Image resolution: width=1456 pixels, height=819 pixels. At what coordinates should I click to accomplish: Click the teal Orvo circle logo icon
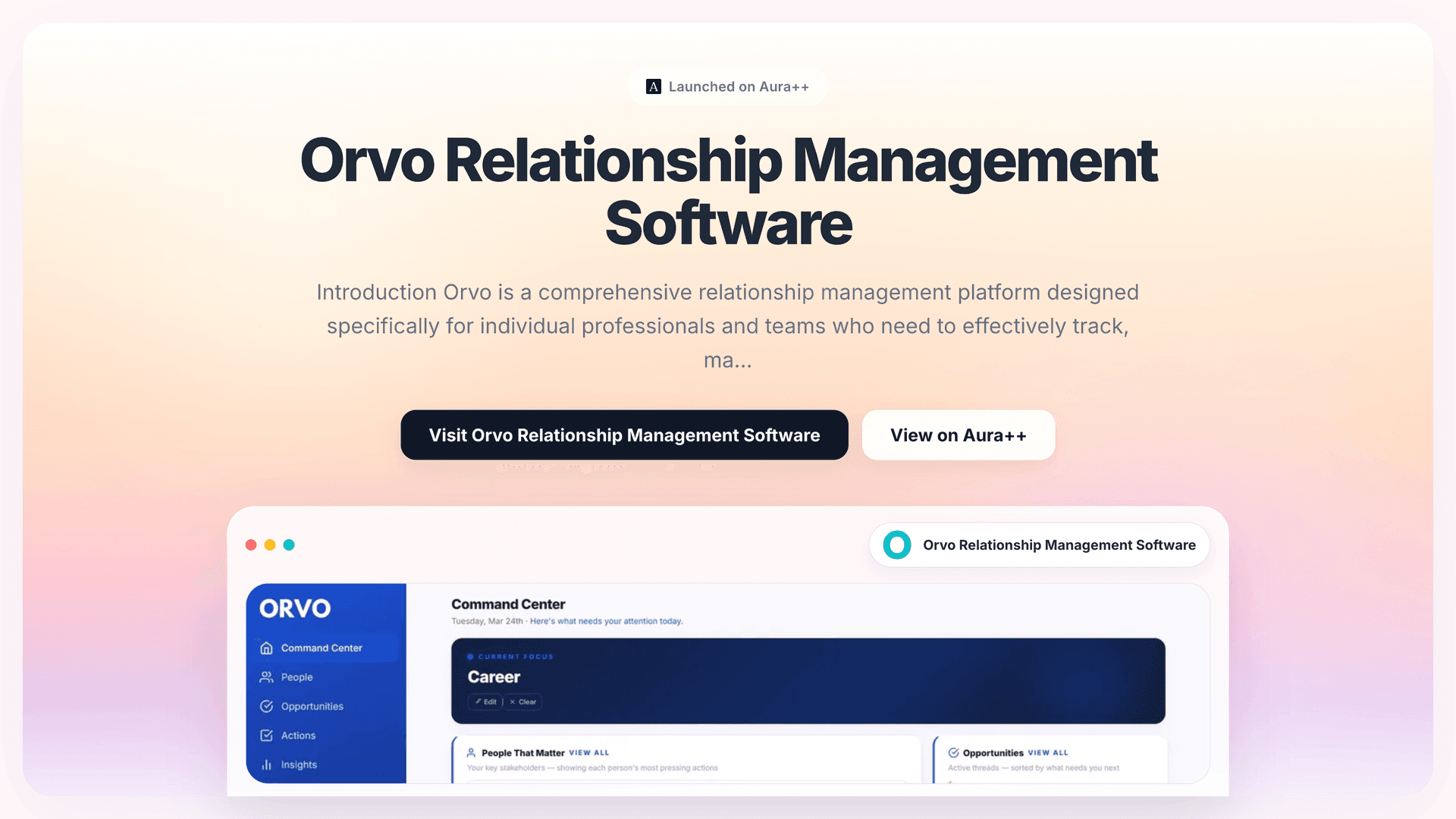(x=897, y=544)
